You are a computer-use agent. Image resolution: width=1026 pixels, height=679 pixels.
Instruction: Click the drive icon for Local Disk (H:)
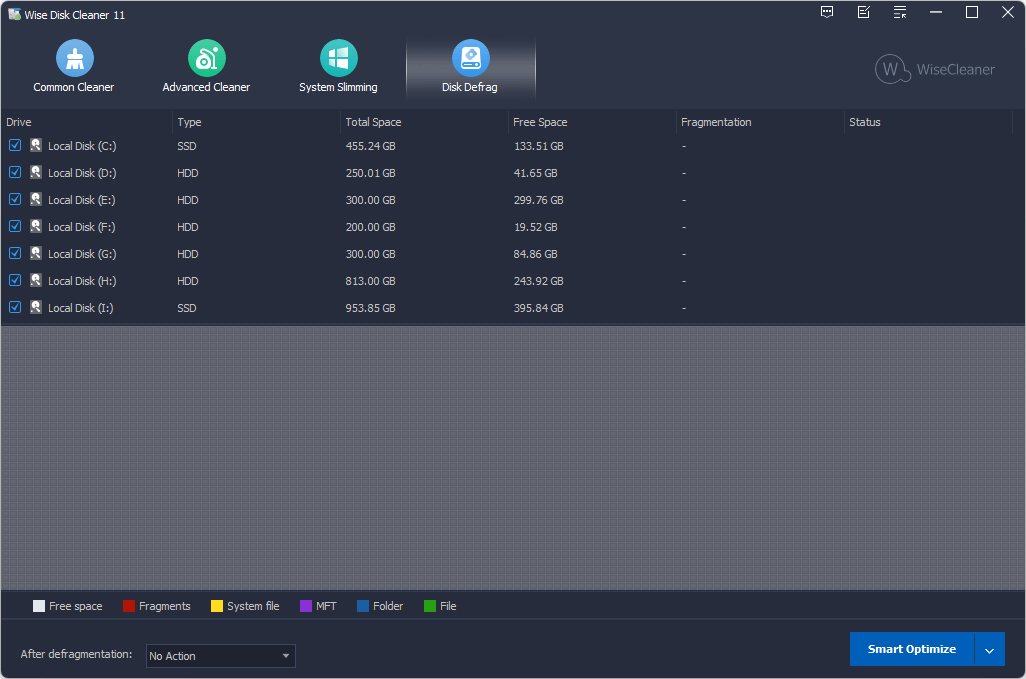(x=36, y=280)
